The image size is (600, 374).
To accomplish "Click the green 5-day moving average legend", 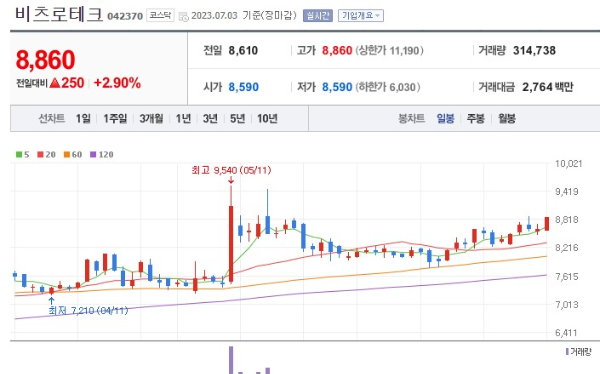I will click(23, 155).
